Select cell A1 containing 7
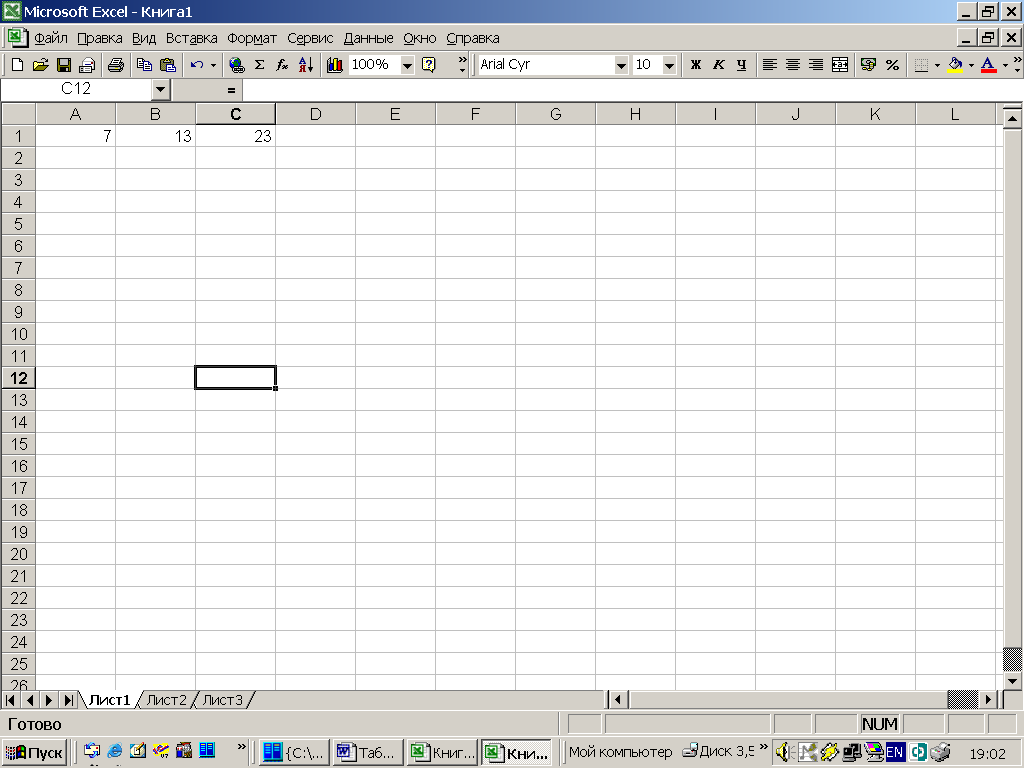 click(76, 136)
